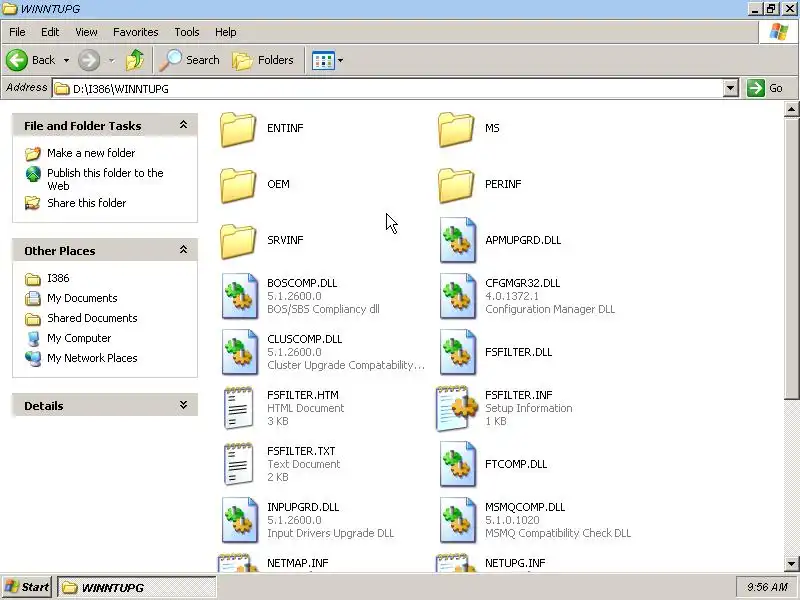Select the CFGMGR32.DLL file icon
This screenshot has width=800, height=600.
click(x=458, y=296)
